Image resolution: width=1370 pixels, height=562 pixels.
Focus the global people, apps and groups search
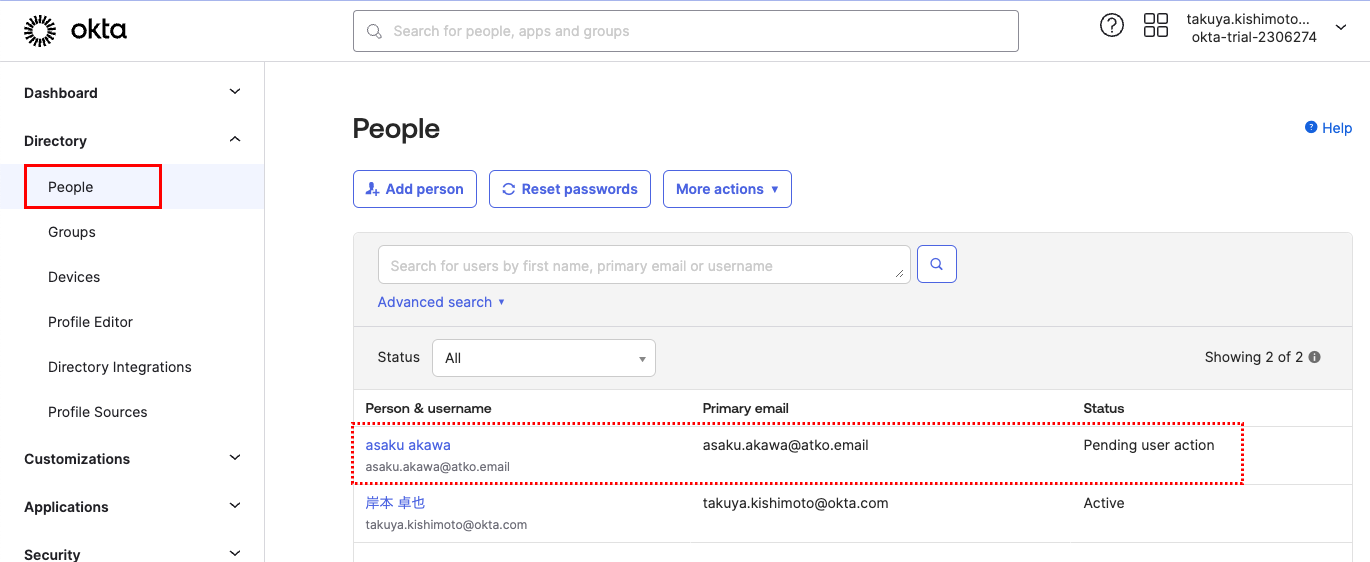point(686,31)
